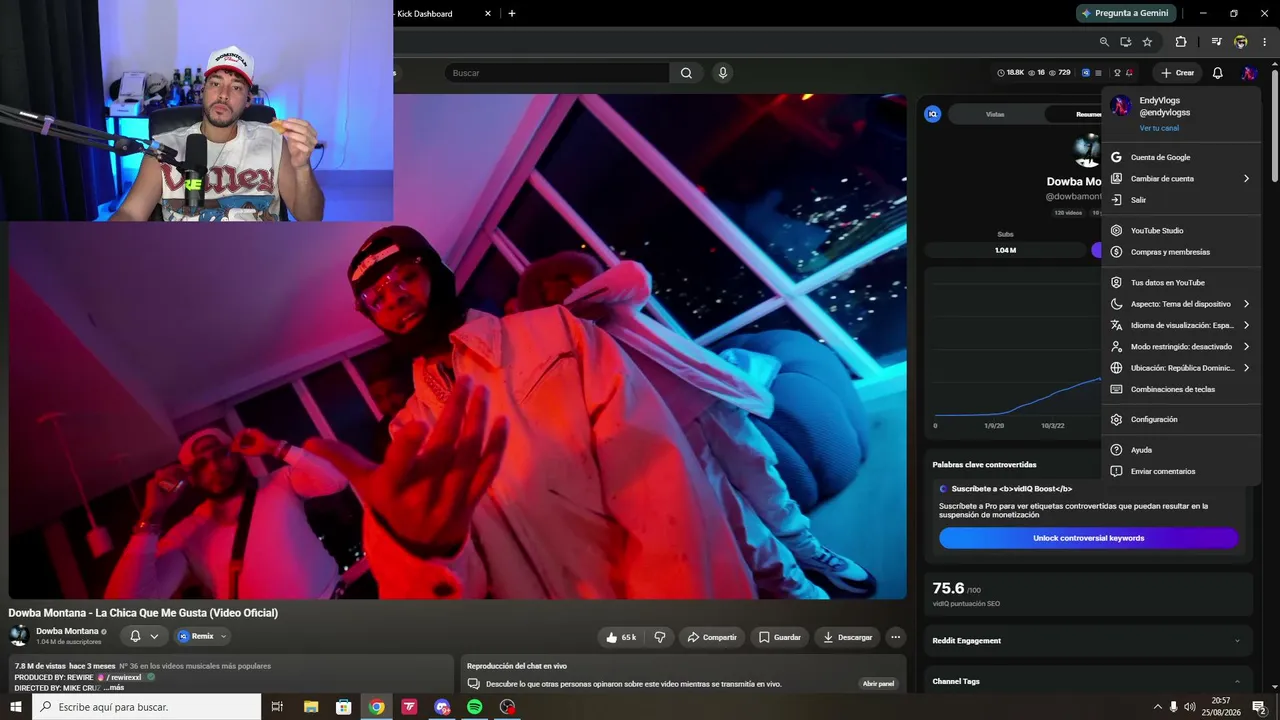Click the vidIQ logo in side panel
Screen dimensions: 1280x720
pos(933,114)
